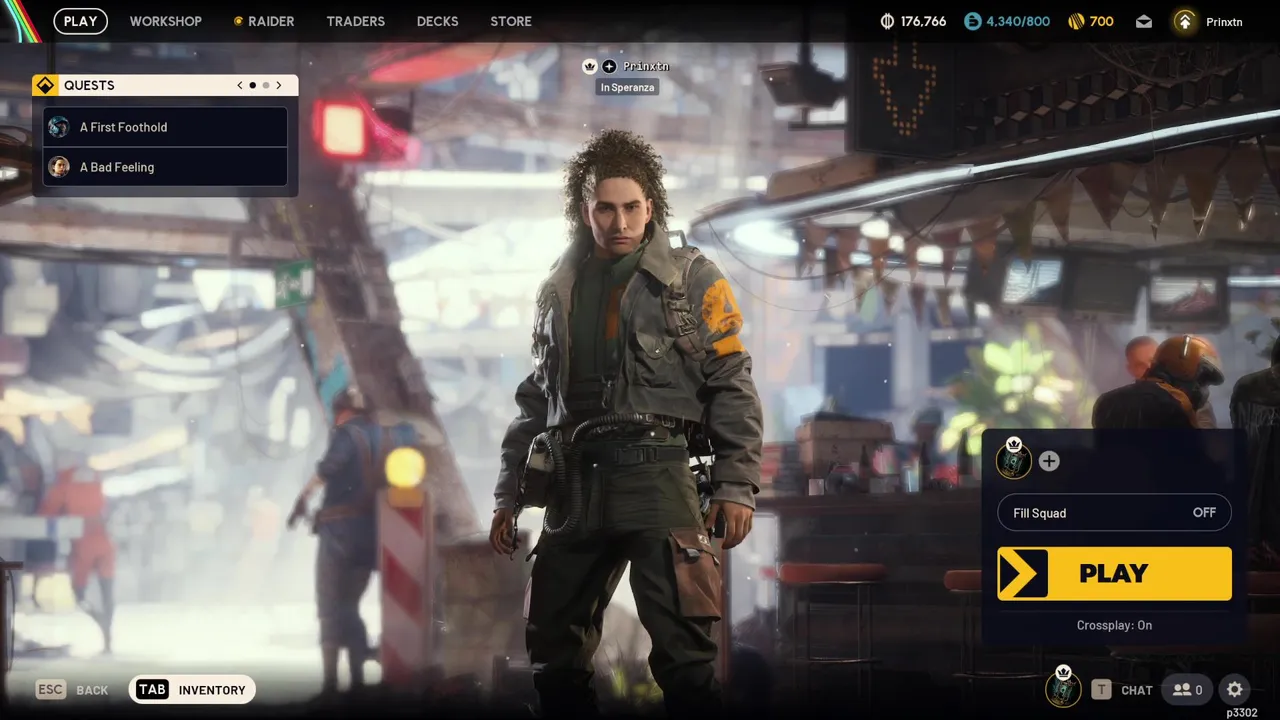Click the Prinxtn nameplate above character
1280x720 pixels.
(x=646, y=66)
